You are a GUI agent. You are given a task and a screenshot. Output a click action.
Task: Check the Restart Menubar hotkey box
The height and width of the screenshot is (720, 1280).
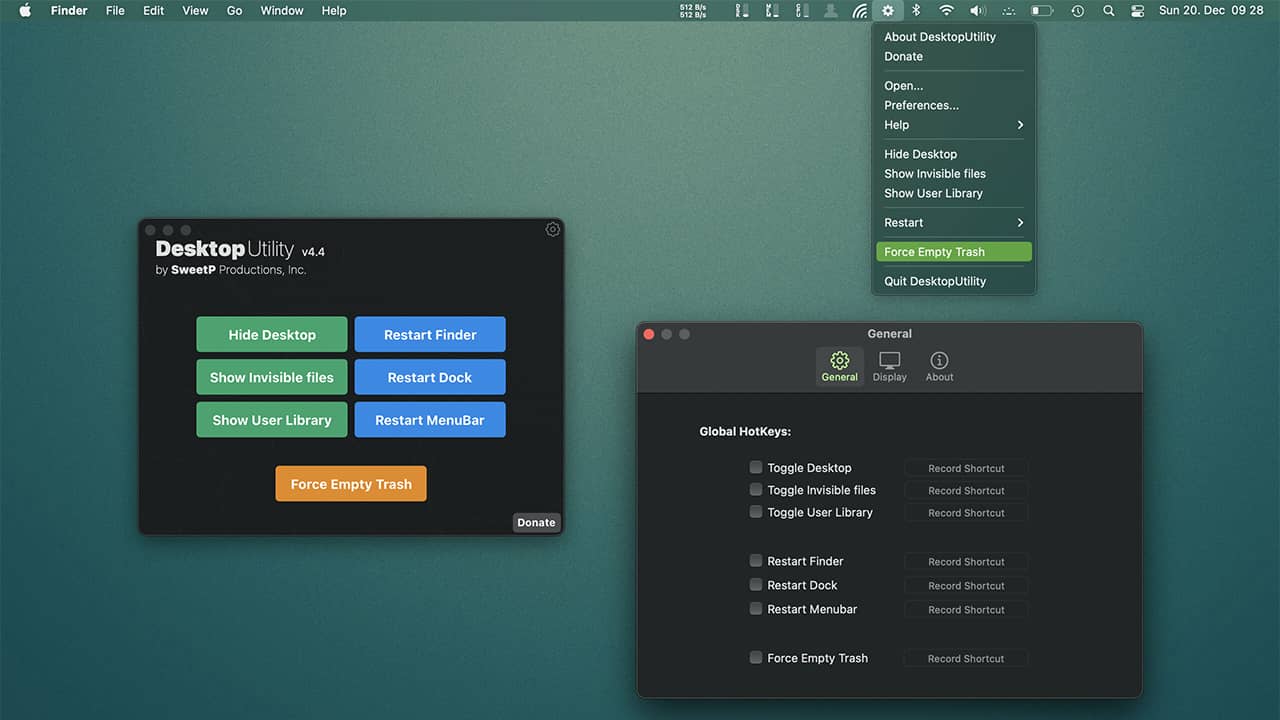coord(756,608)
